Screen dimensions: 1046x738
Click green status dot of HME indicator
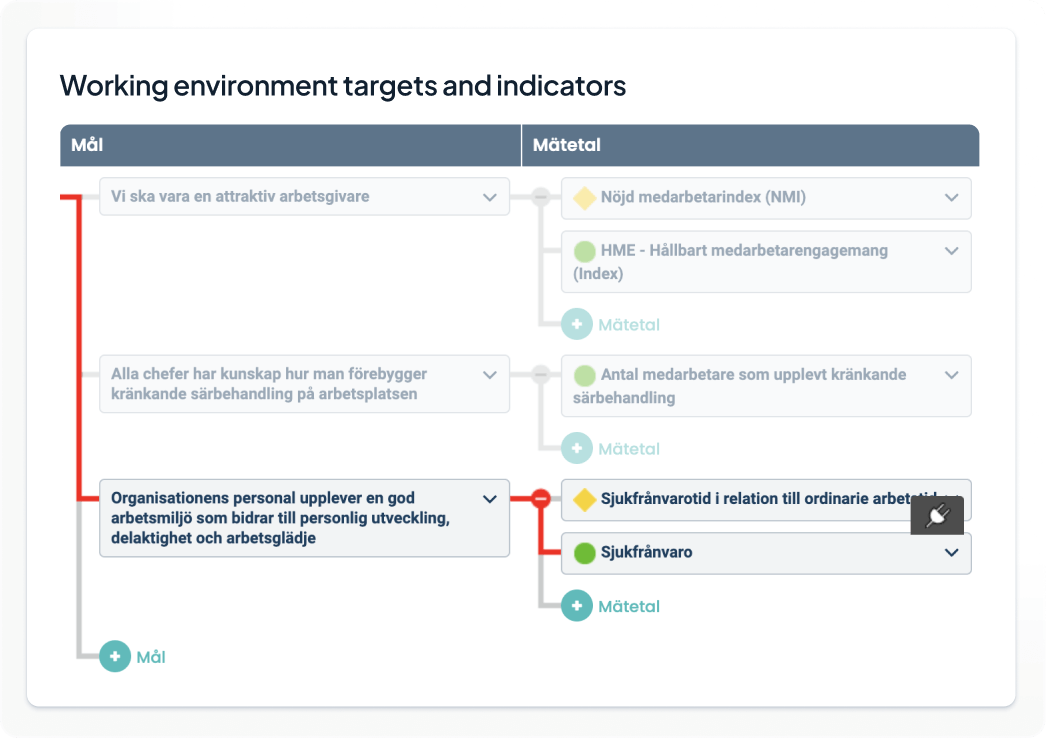[x=584, y=251]
